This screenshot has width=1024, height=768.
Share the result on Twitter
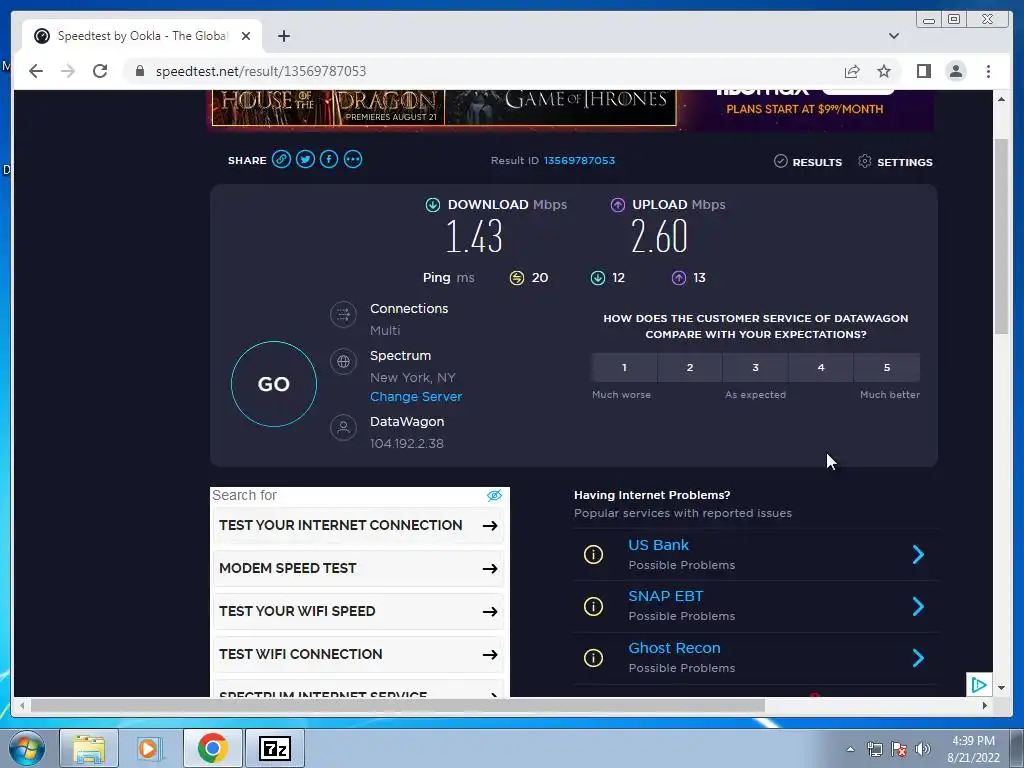tap(305, 159)
